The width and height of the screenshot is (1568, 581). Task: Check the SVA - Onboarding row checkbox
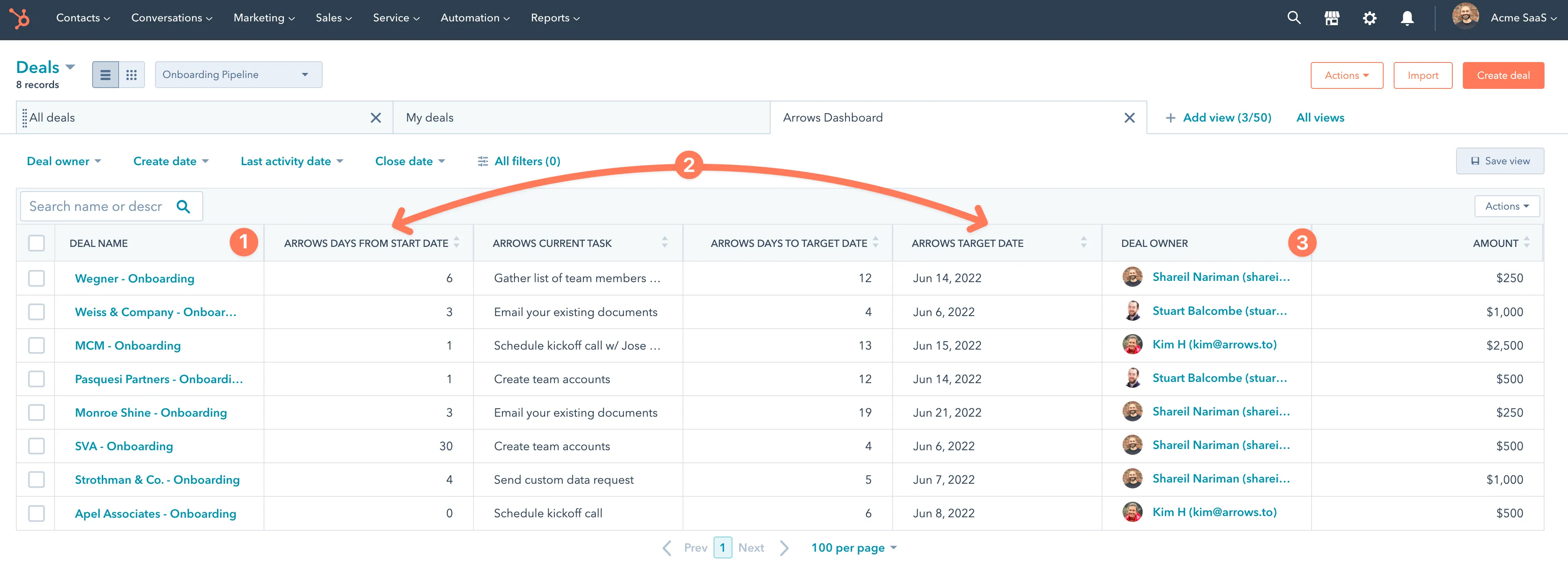(36, 446)
